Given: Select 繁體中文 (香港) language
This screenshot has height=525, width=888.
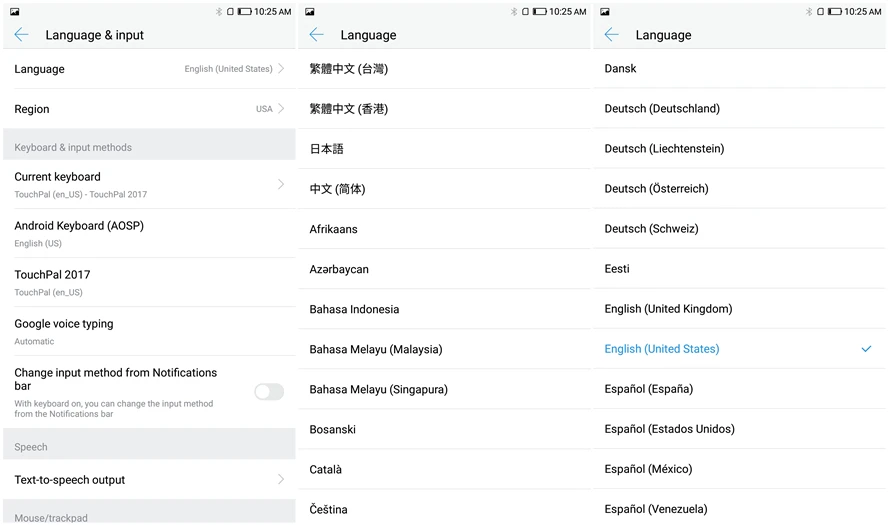Looking at the screenshot, I should pyautogui.click(x=444, y=109).
